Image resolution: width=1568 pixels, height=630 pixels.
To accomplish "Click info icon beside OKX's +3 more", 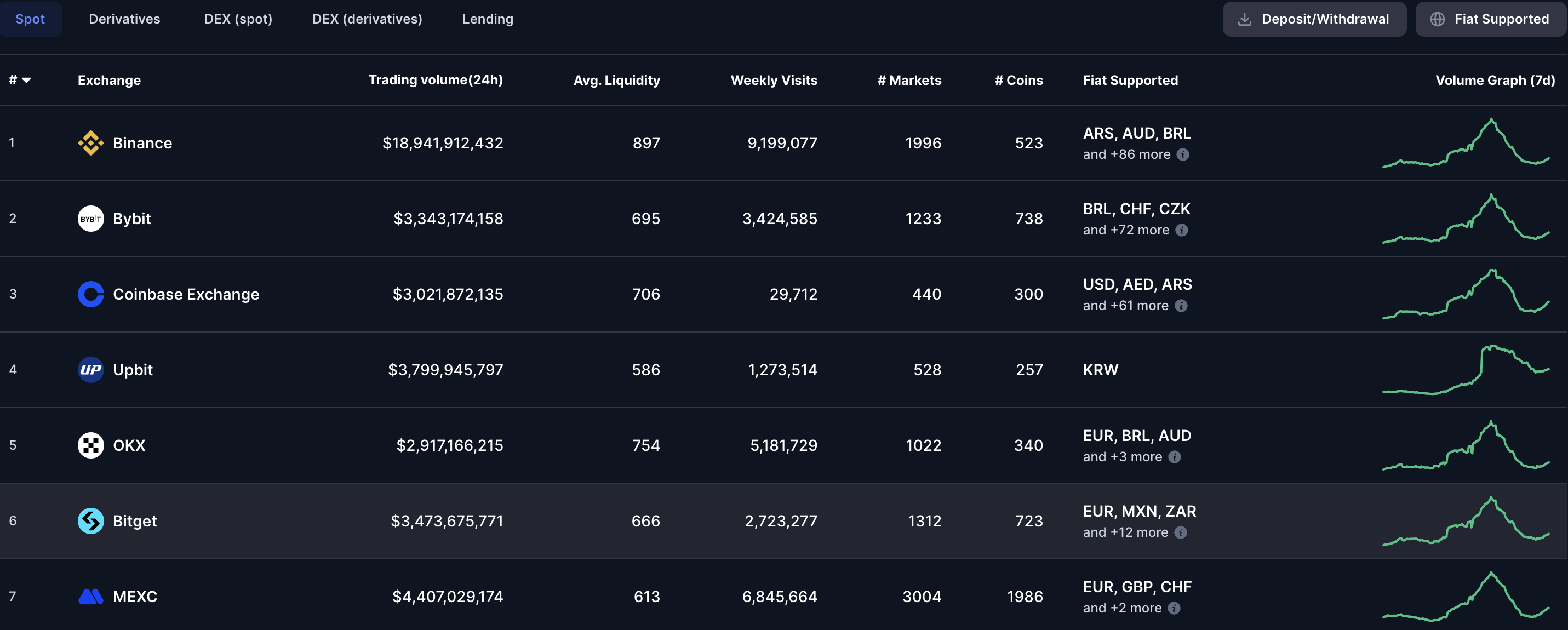I will click(x=1175, y=456).
